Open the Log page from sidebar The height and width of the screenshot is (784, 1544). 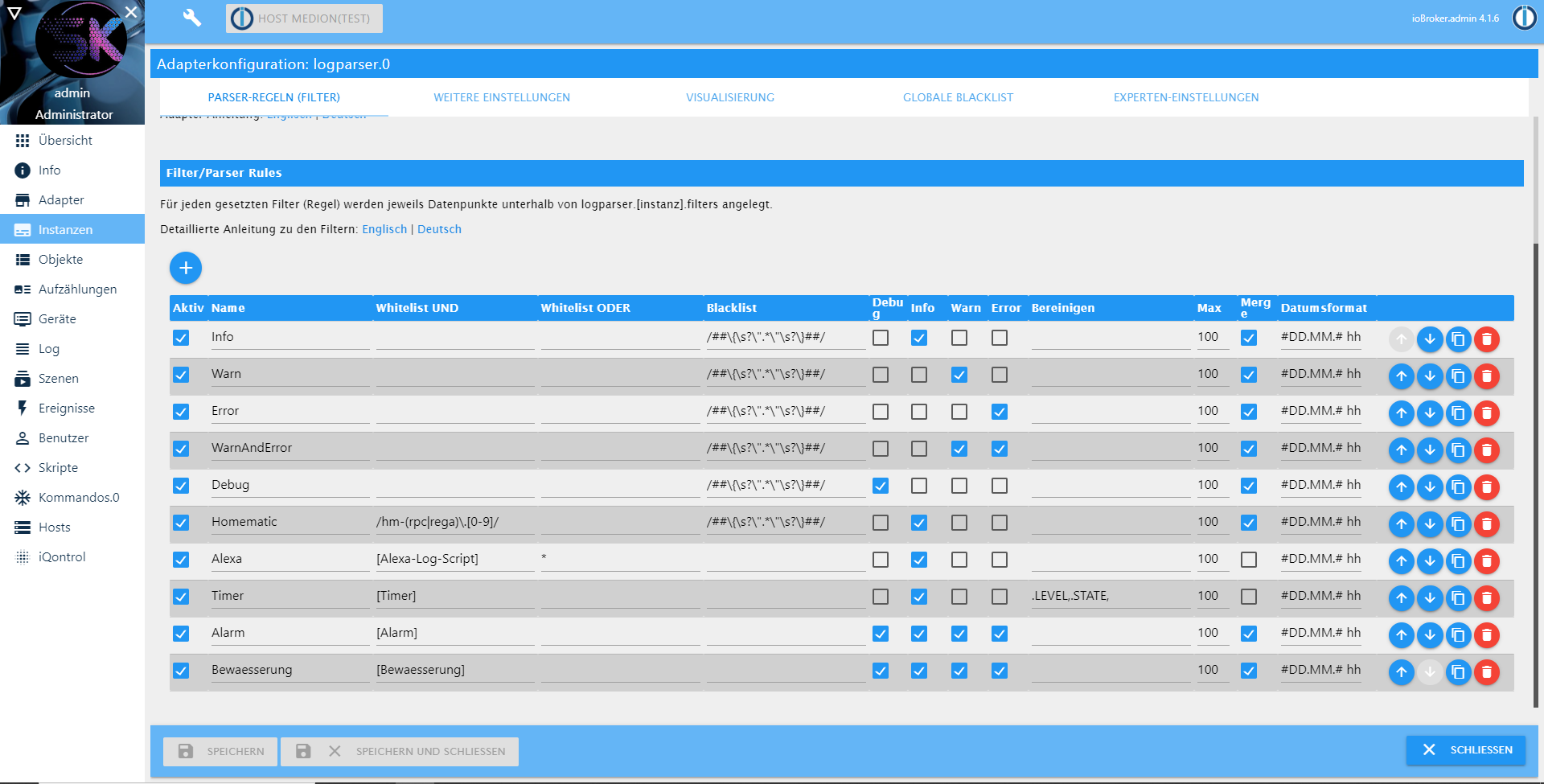[x=72, y=348]
